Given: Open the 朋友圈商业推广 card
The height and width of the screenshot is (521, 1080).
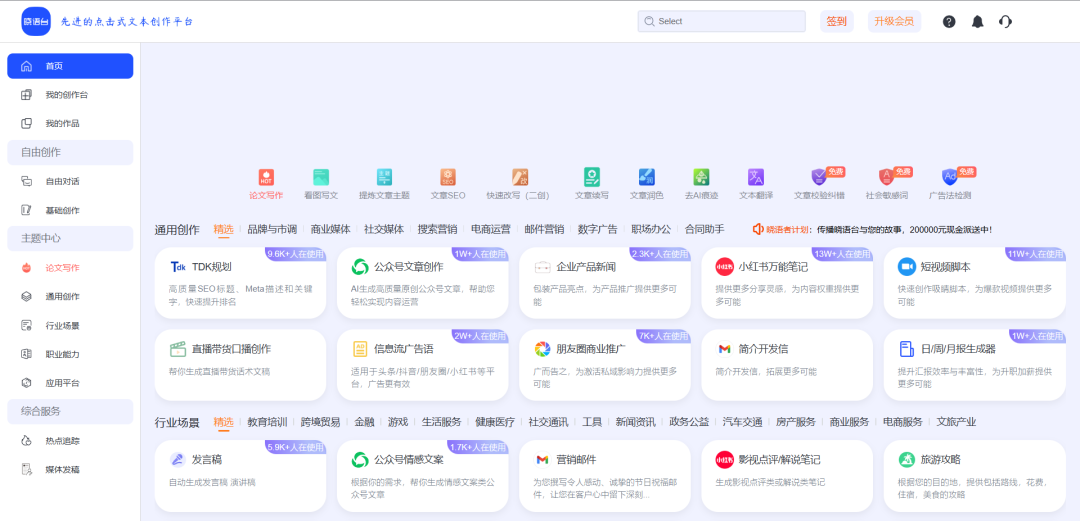Looking at the screenshot, I should coord(605,365).
